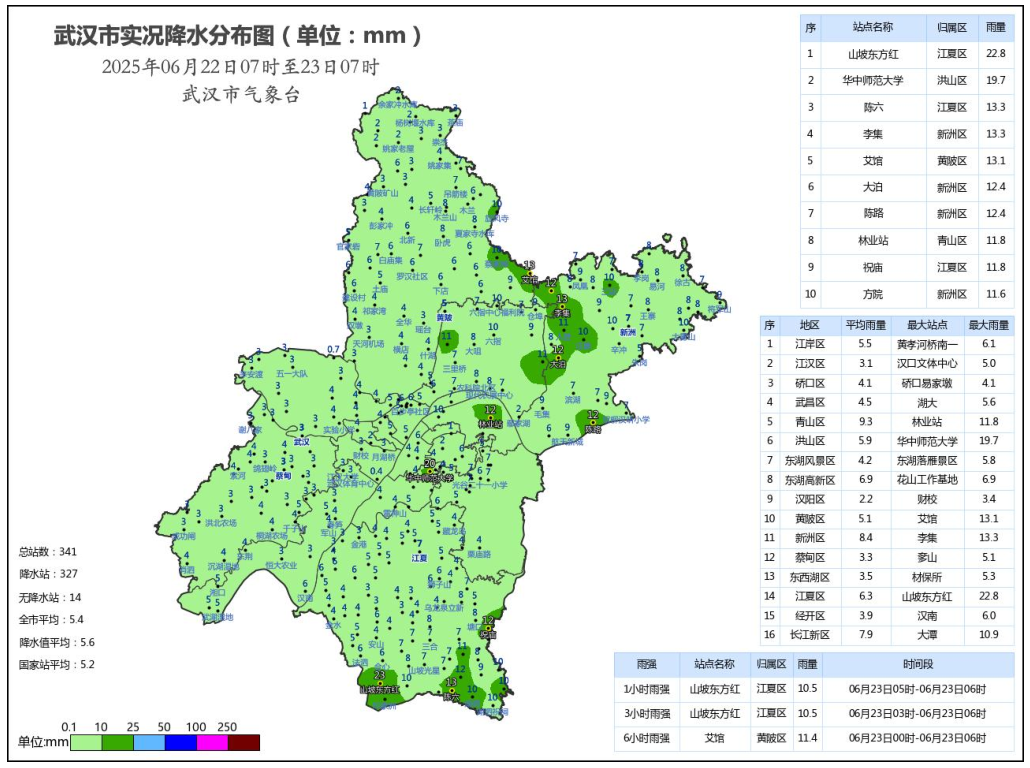Image resolution: width=1030 pixels, height=768 pixels.
Task: Click the light blue legend swatch
Action: (156, 742)
